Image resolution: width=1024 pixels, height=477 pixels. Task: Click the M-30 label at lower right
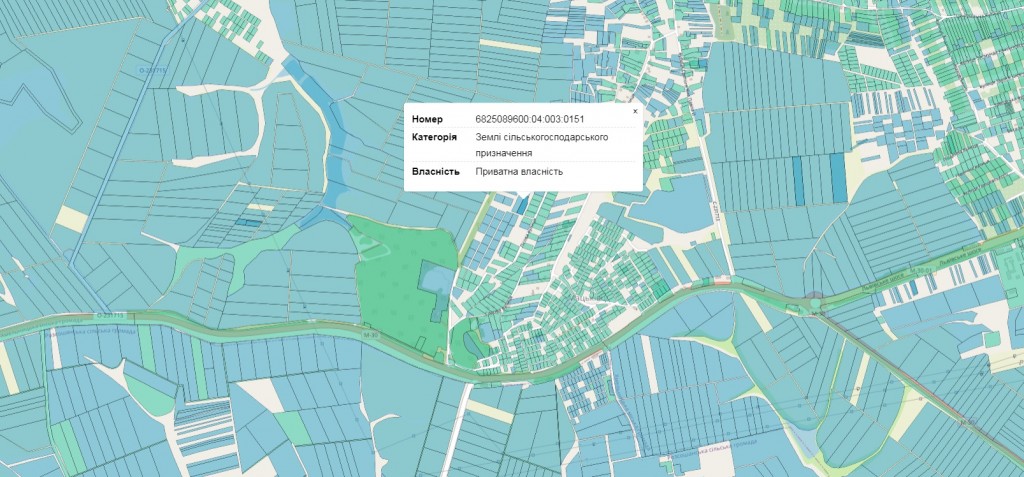(966, 424)
